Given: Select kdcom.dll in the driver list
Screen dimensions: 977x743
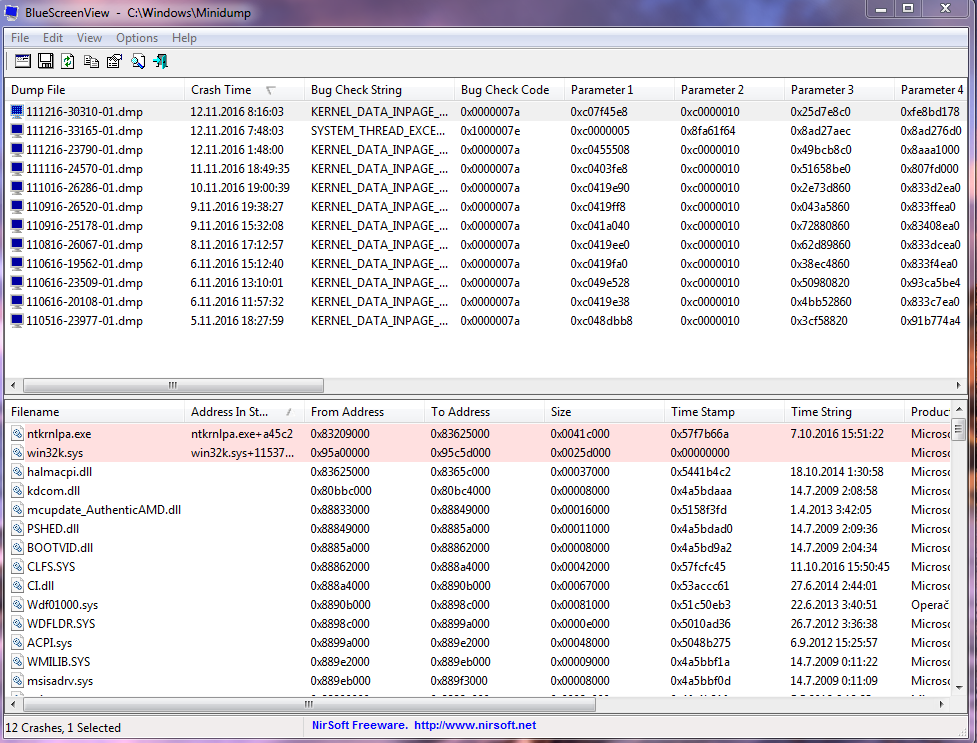Looking at the screenshot, I should click(54, 491).
